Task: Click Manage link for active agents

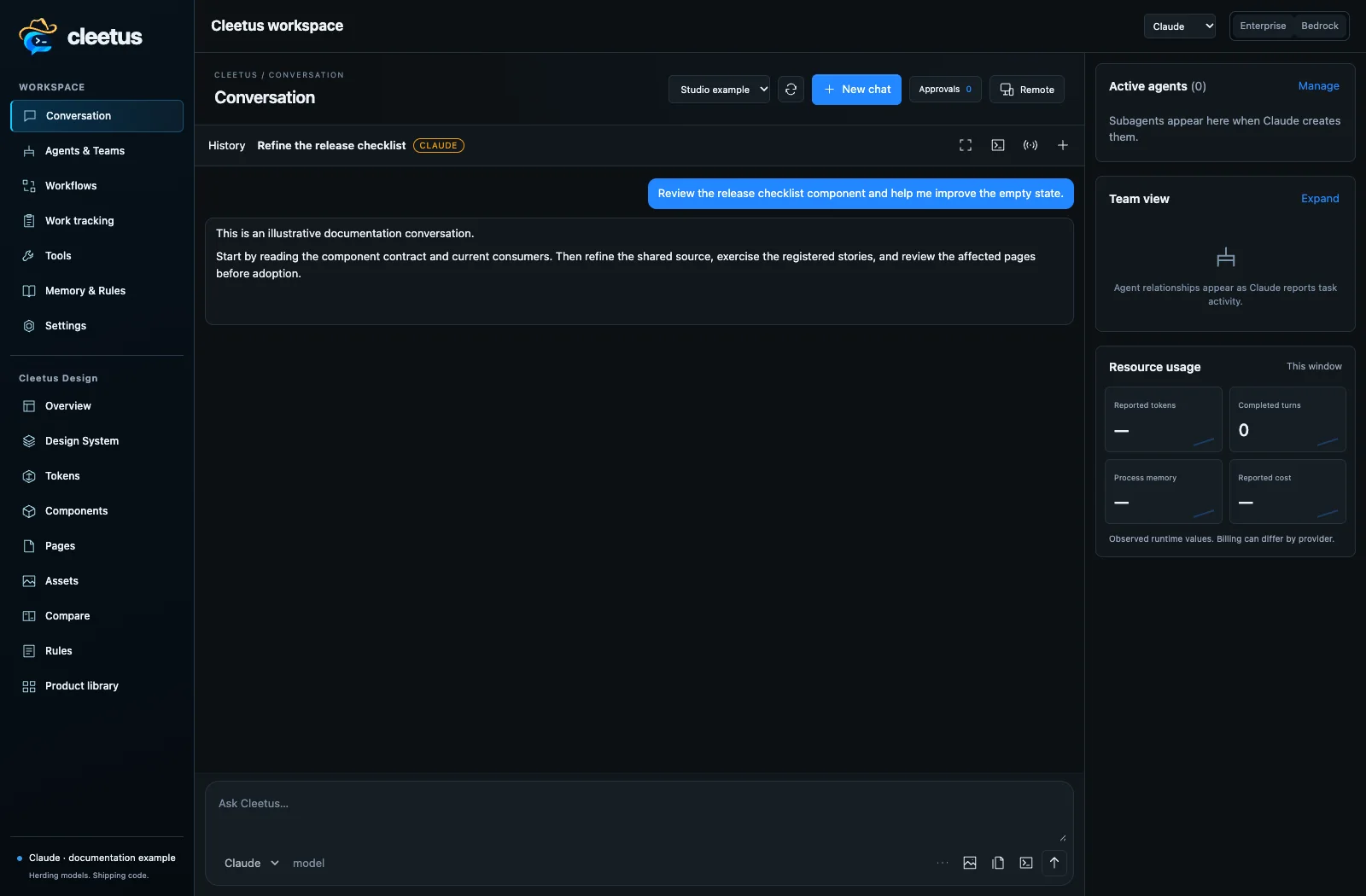Action: click(1318, 86)
